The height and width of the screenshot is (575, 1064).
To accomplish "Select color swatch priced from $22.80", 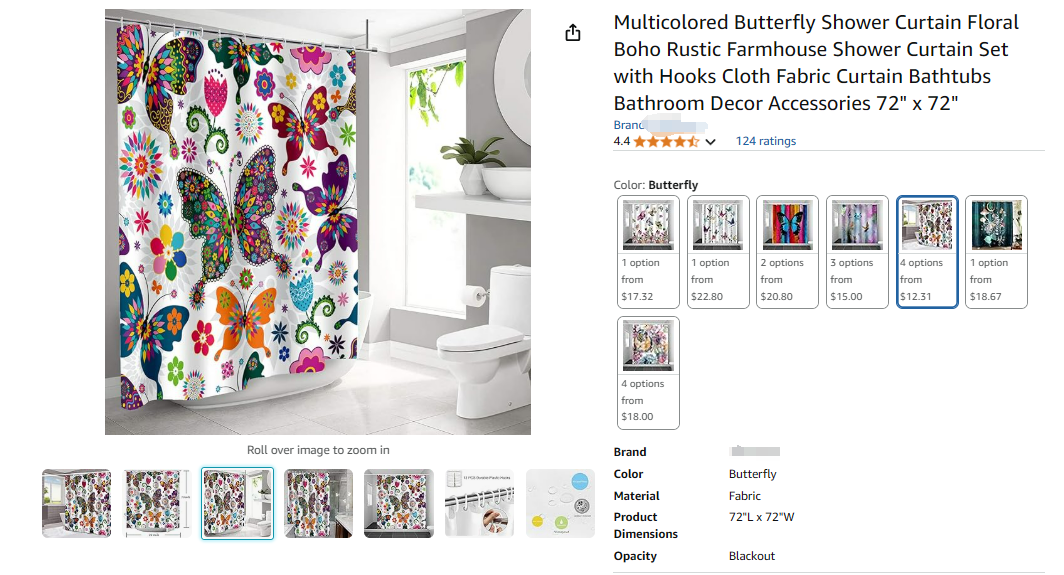I will (718, 252).
